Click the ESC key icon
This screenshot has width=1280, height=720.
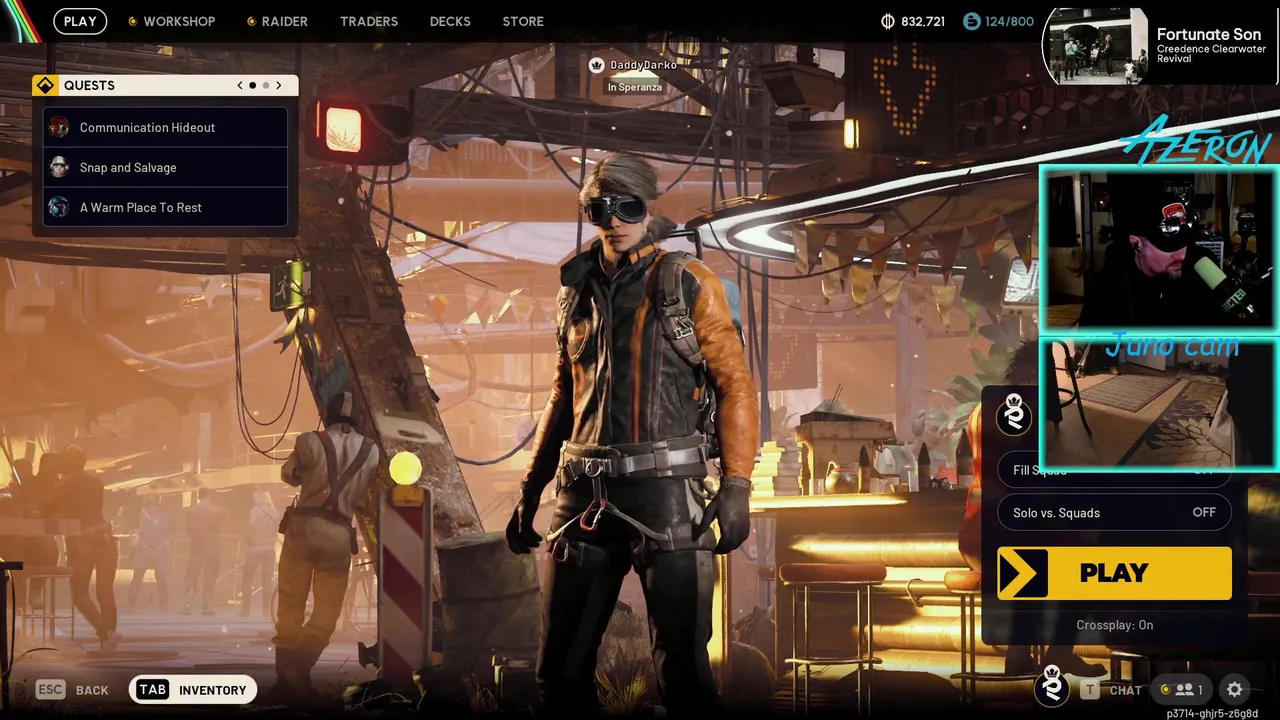coord(50,689)
